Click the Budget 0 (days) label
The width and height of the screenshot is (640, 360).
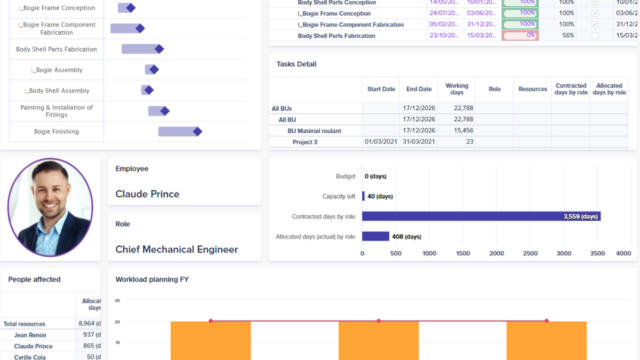coord(376,176)
